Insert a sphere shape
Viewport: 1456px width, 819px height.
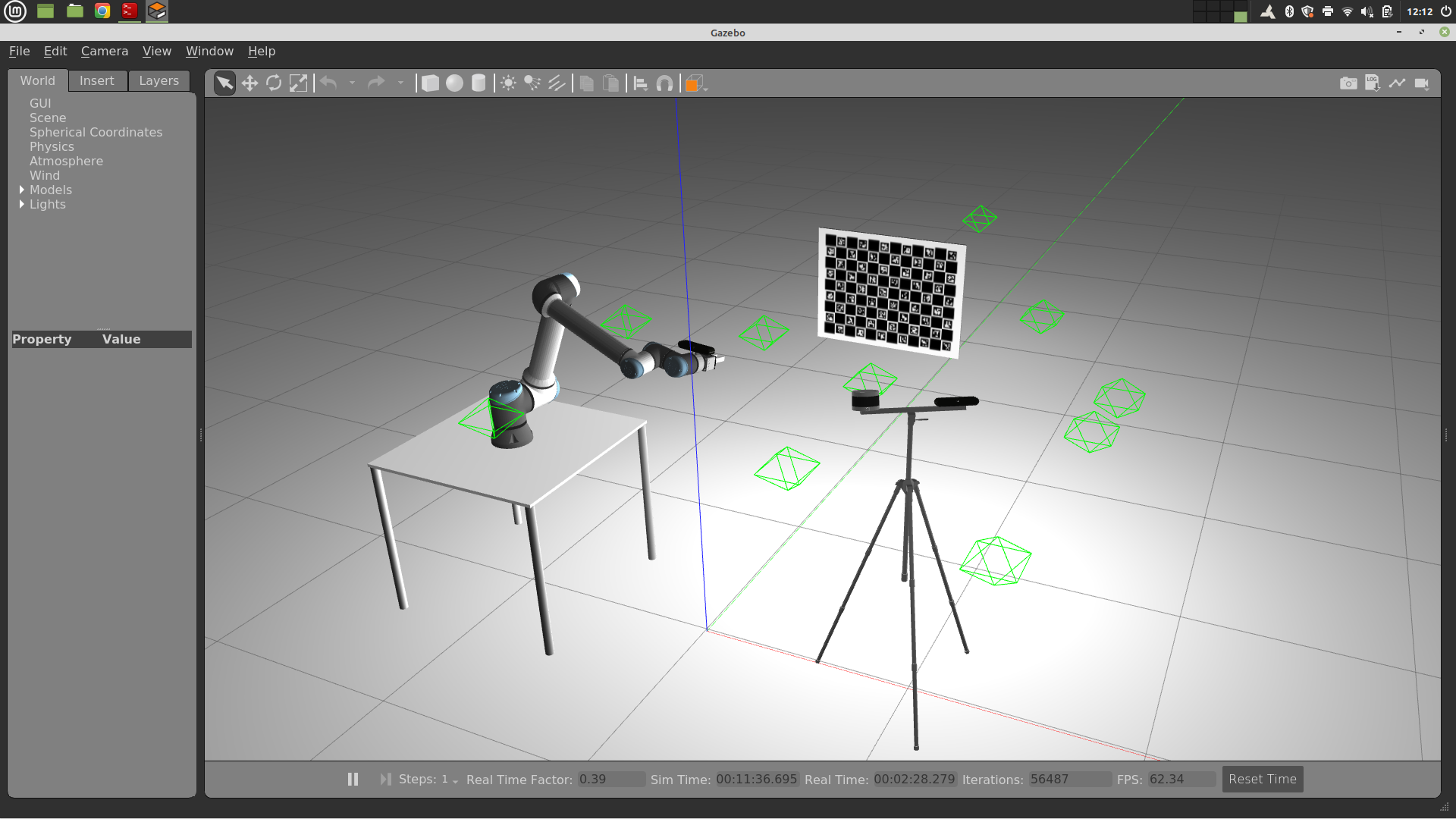[x=454, y=83]
